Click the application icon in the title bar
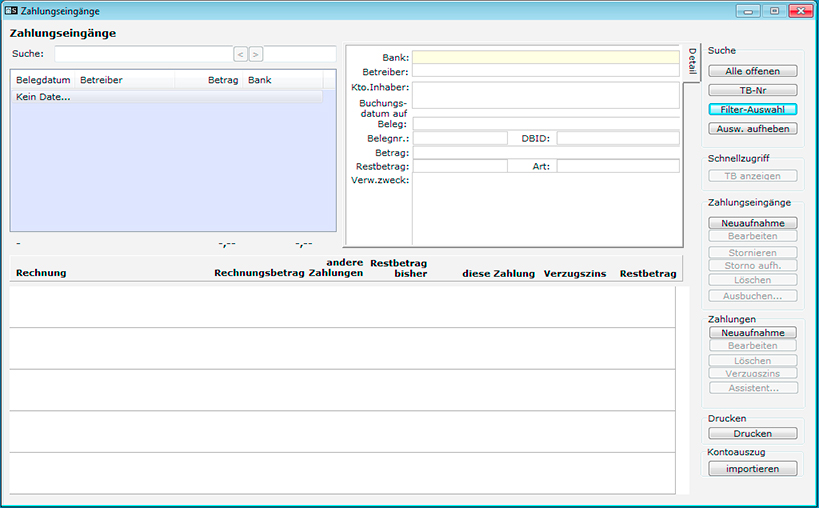Image resolution: width=819 pixels, height=508 pixels. click(11, 10)
